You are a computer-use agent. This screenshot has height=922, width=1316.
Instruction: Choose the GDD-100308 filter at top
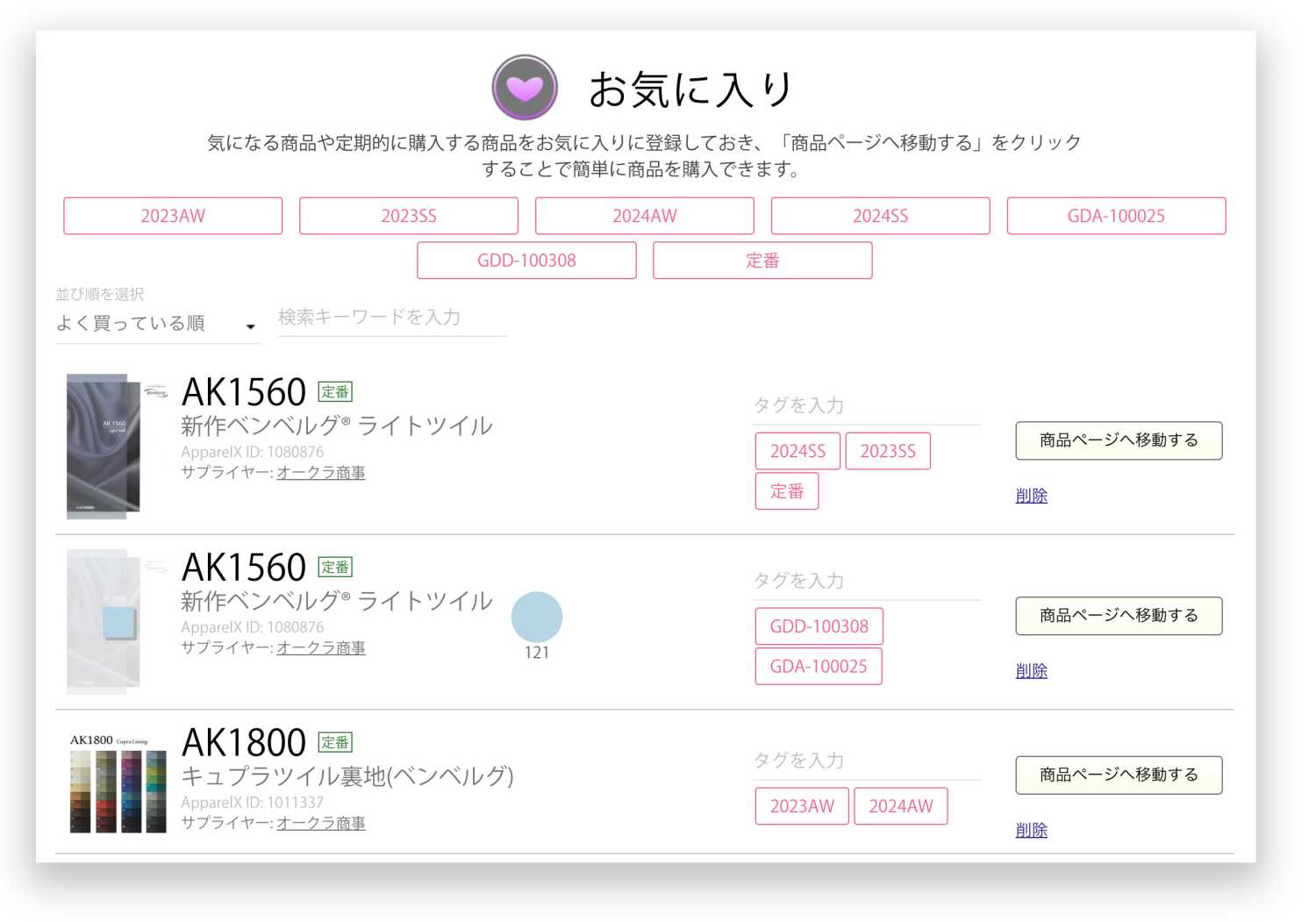point(526,261)
